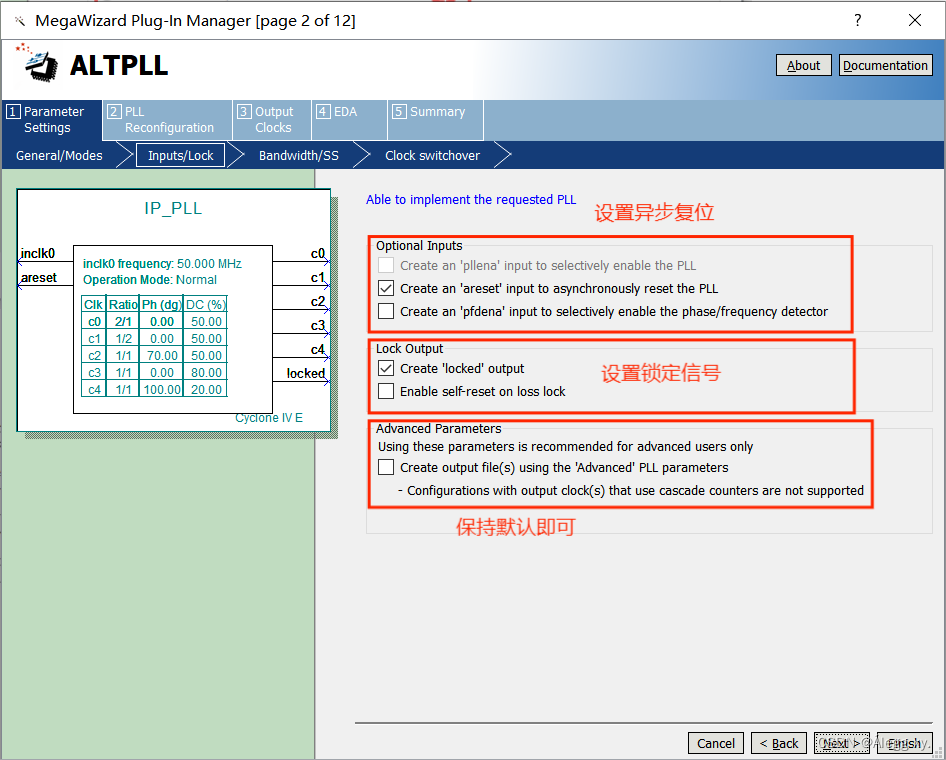The height and width of the screenshot is (760, 946).
Task: Open the EDA tab
Action: pos(349,119)
